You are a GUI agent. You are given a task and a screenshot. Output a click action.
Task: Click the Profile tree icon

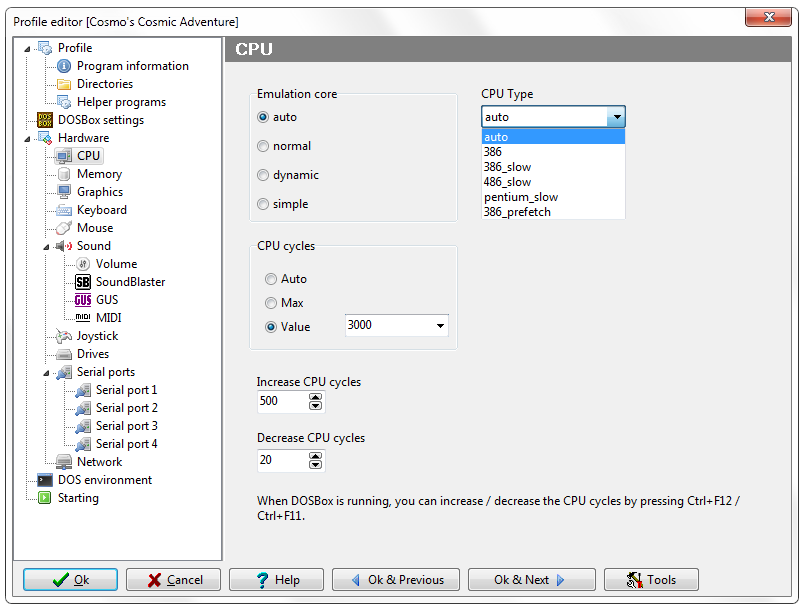coord(45,48)
